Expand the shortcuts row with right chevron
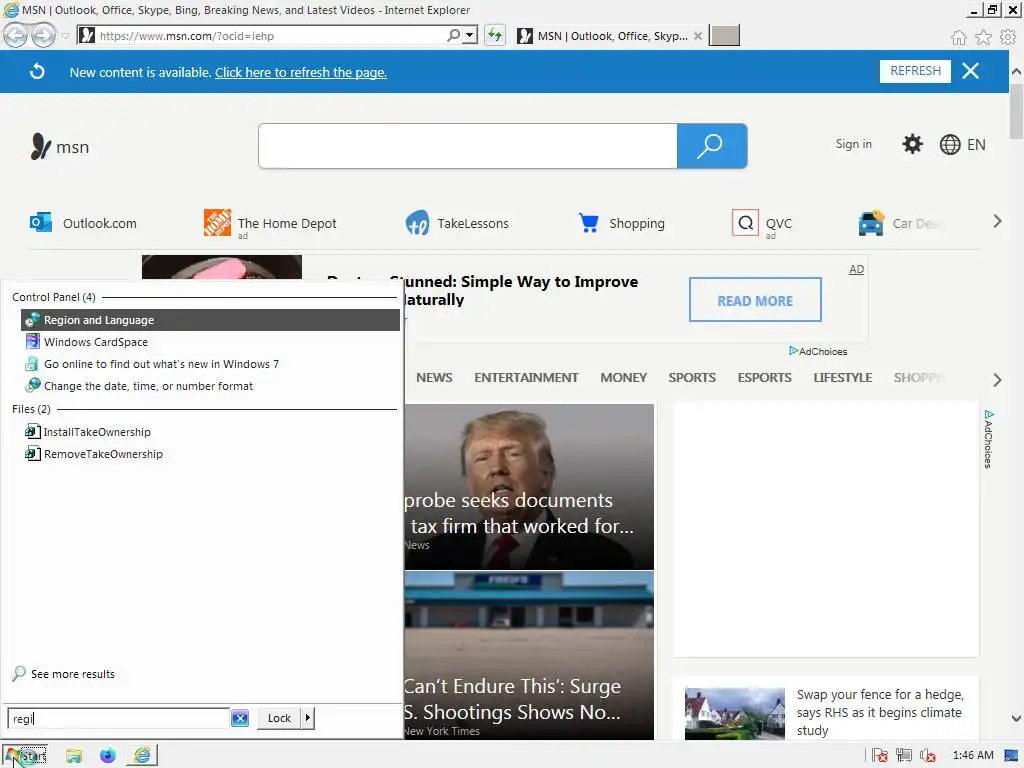Image resolution: width=1024 pixels, height=768 pixels. coord(997,221)
